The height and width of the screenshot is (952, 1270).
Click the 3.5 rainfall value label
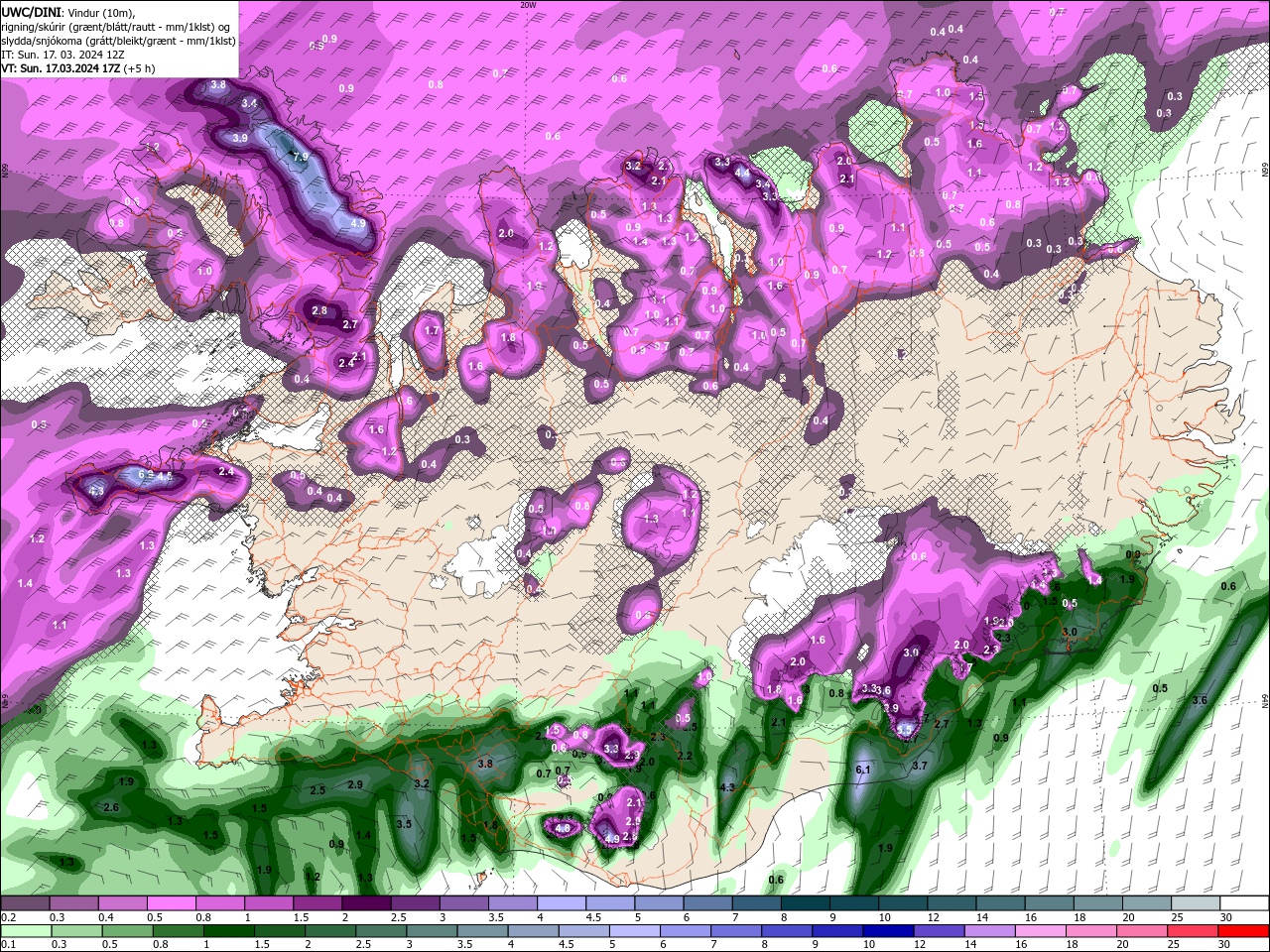404,824
